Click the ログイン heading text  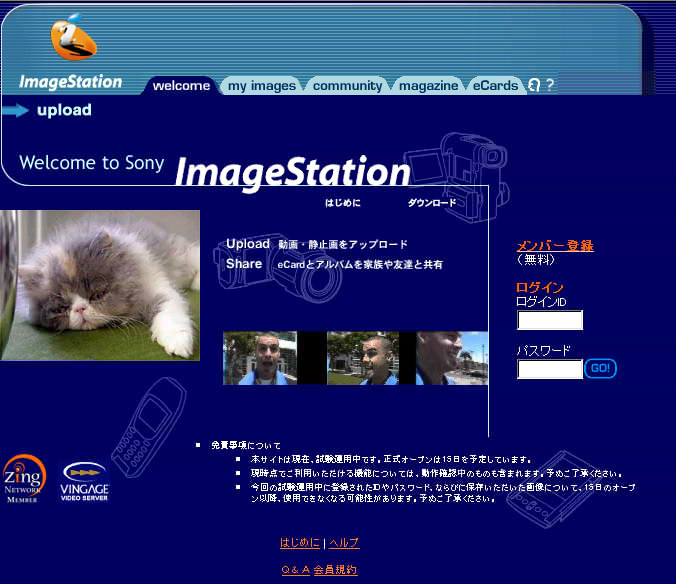(540, 287)
